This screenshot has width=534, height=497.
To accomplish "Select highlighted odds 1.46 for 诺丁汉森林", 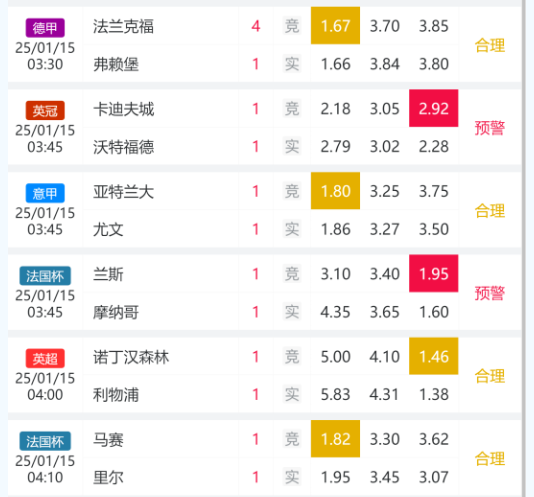I will (x=434, y=356).
